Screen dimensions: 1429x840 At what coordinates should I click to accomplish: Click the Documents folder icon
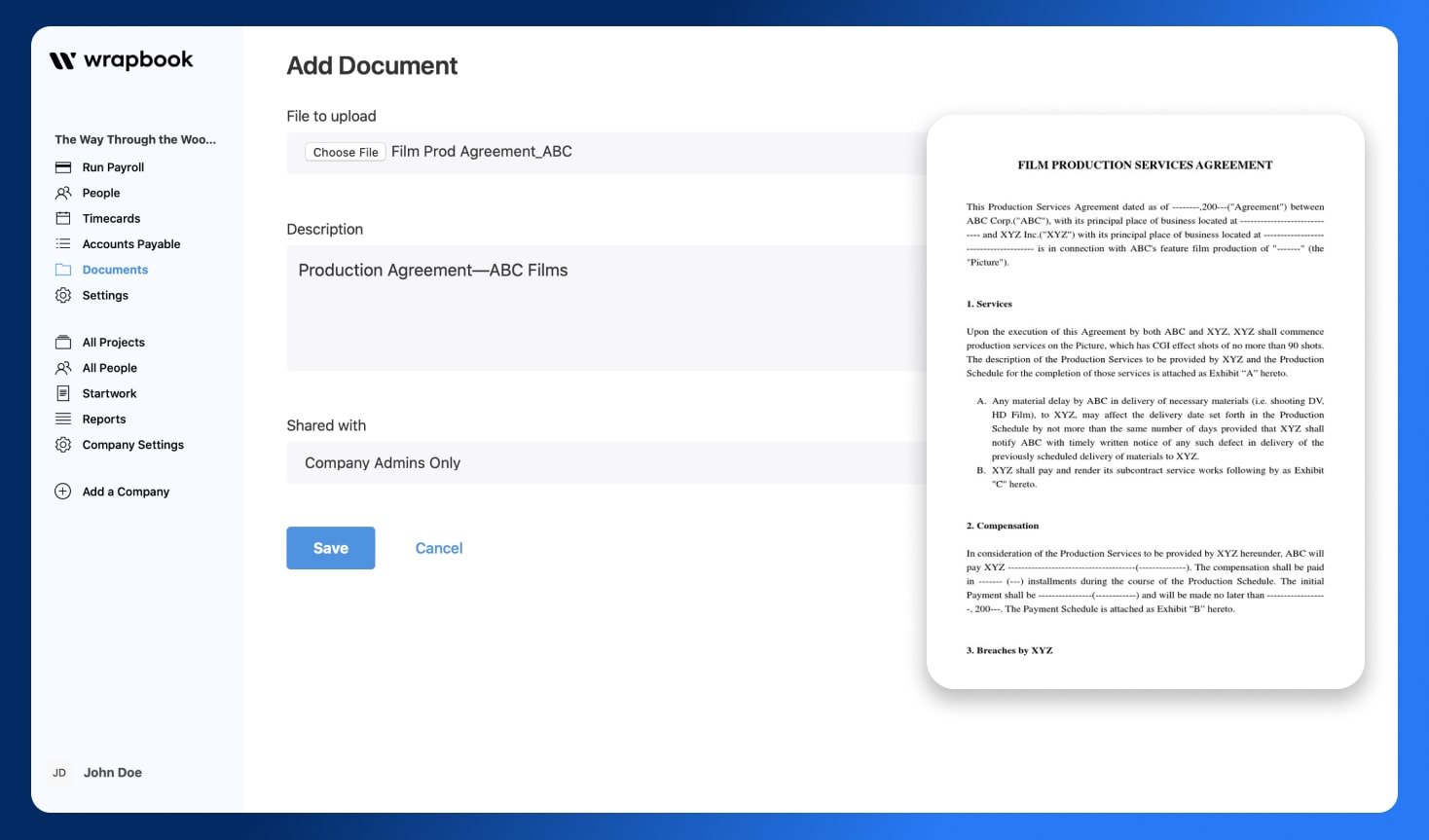coord(63,269)
